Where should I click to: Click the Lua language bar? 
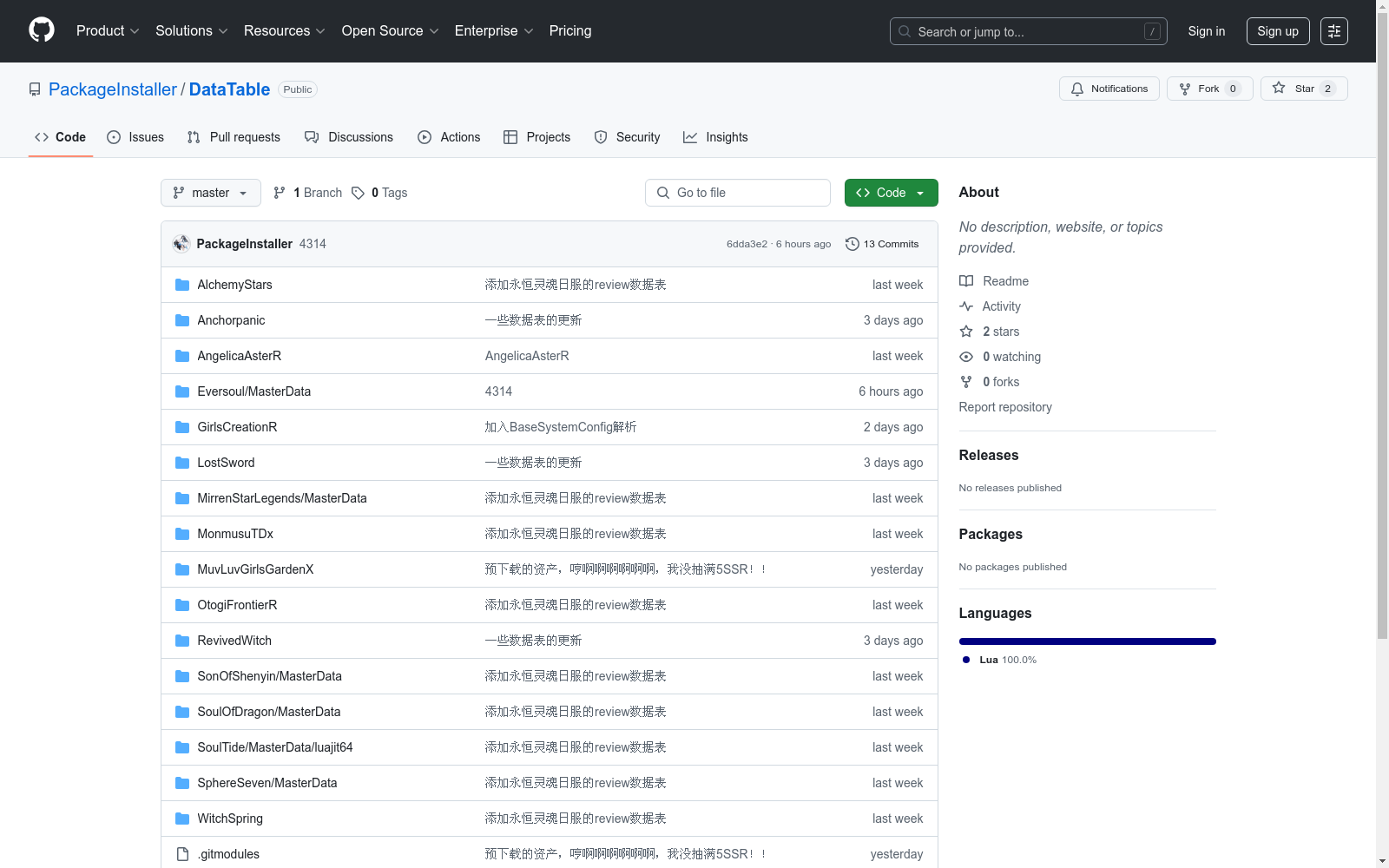[1087, 641]
